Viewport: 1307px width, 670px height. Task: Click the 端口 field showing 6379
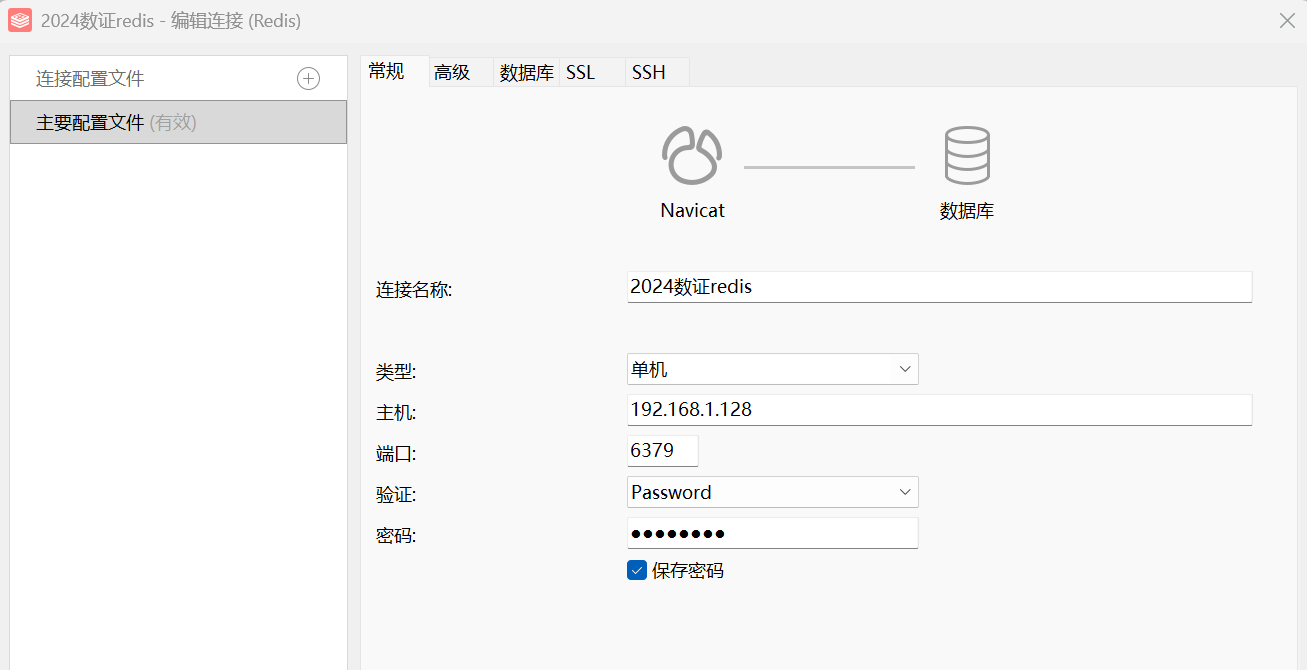662,451
